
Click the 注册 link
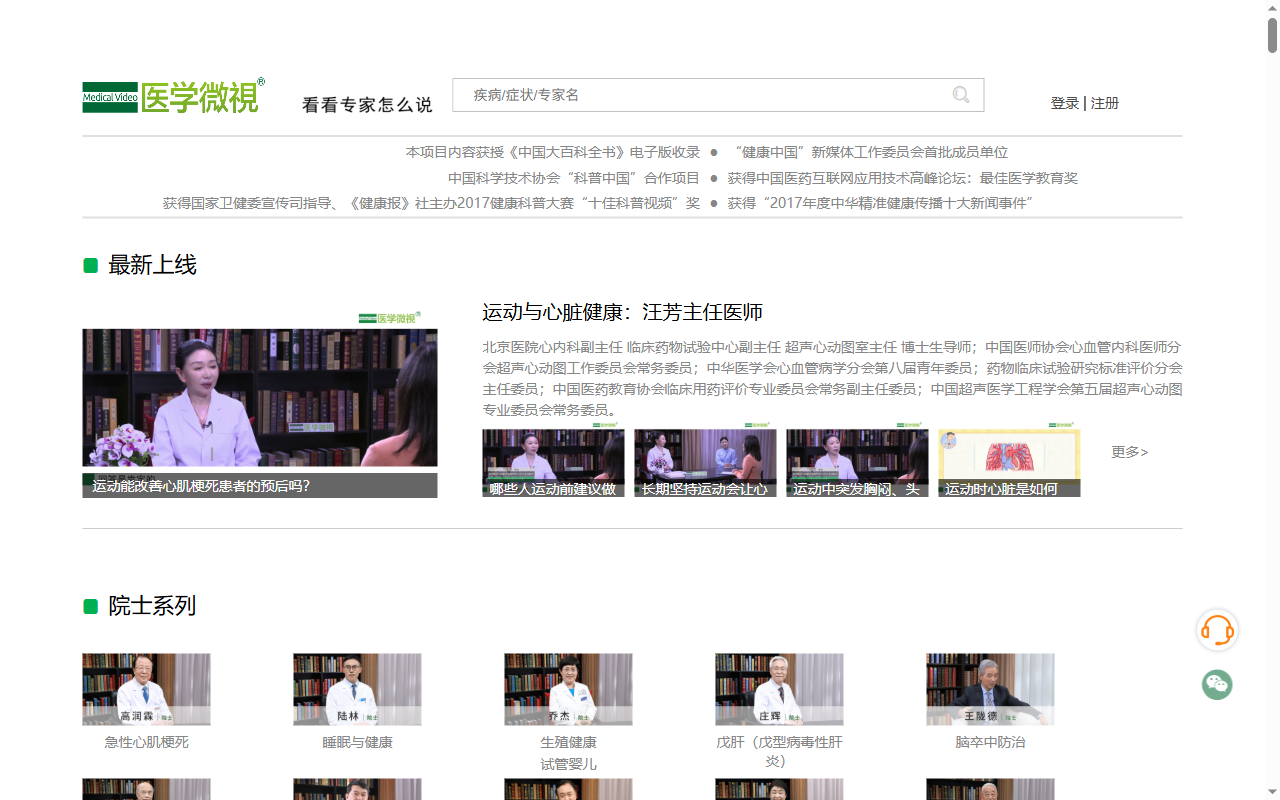pyautogui.click(x=1105, y=103)
